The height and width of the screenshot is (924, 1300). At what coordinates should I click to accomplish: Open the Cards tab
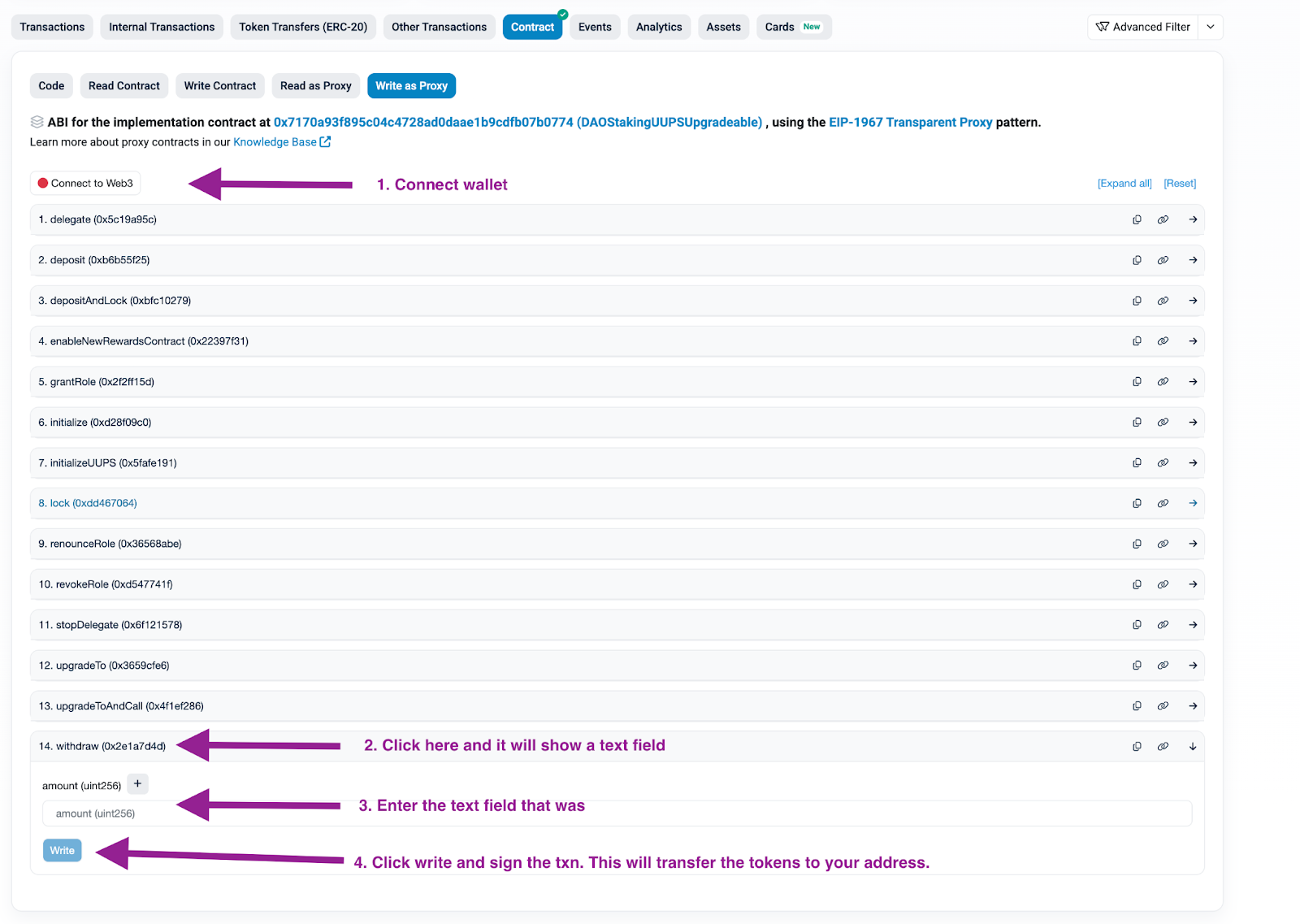tap(793, 27)
